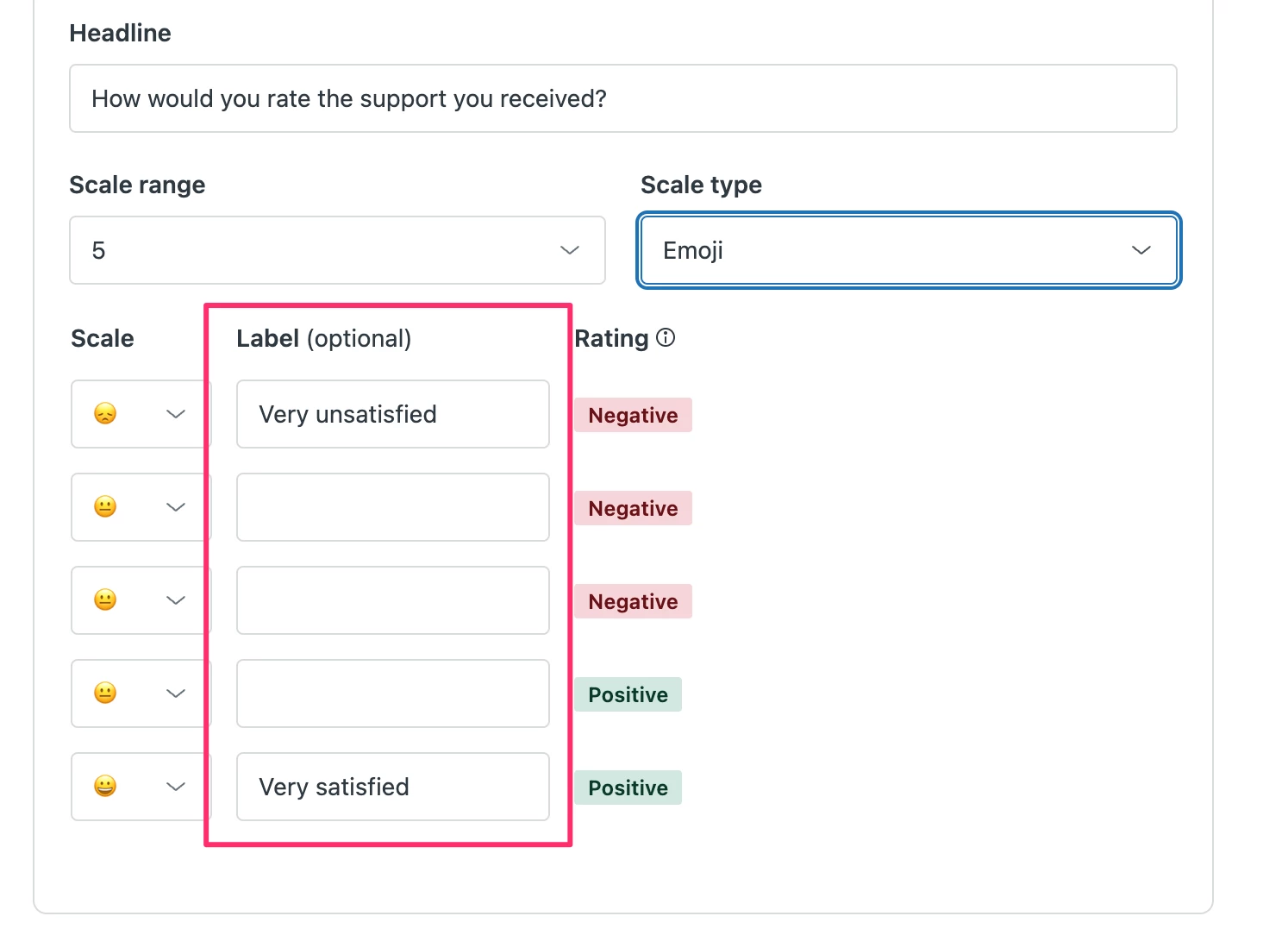Edit the Headline text field
1288x935 pixels.
tap(622, 99)
